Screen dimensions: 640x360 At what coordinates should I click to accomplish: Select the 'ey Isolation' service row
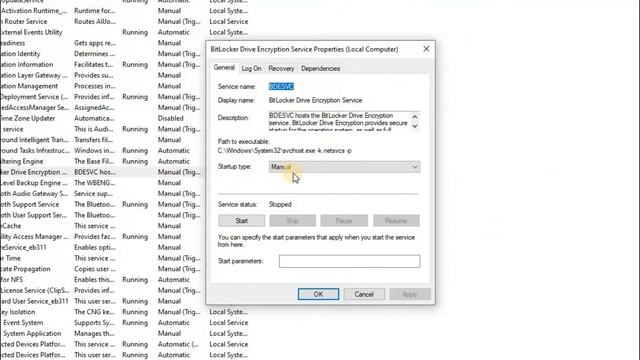point(124,312)
